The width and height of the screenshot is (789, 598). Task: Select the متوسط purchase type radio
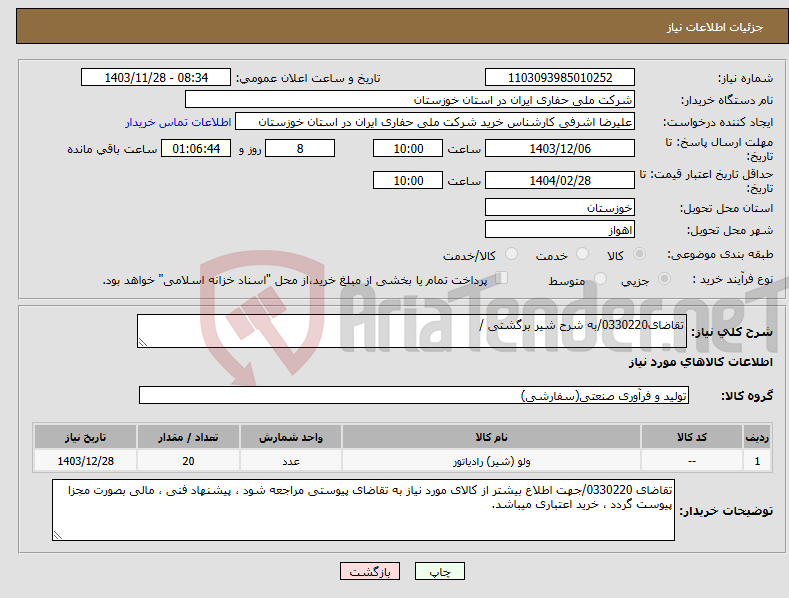point(600,279)
